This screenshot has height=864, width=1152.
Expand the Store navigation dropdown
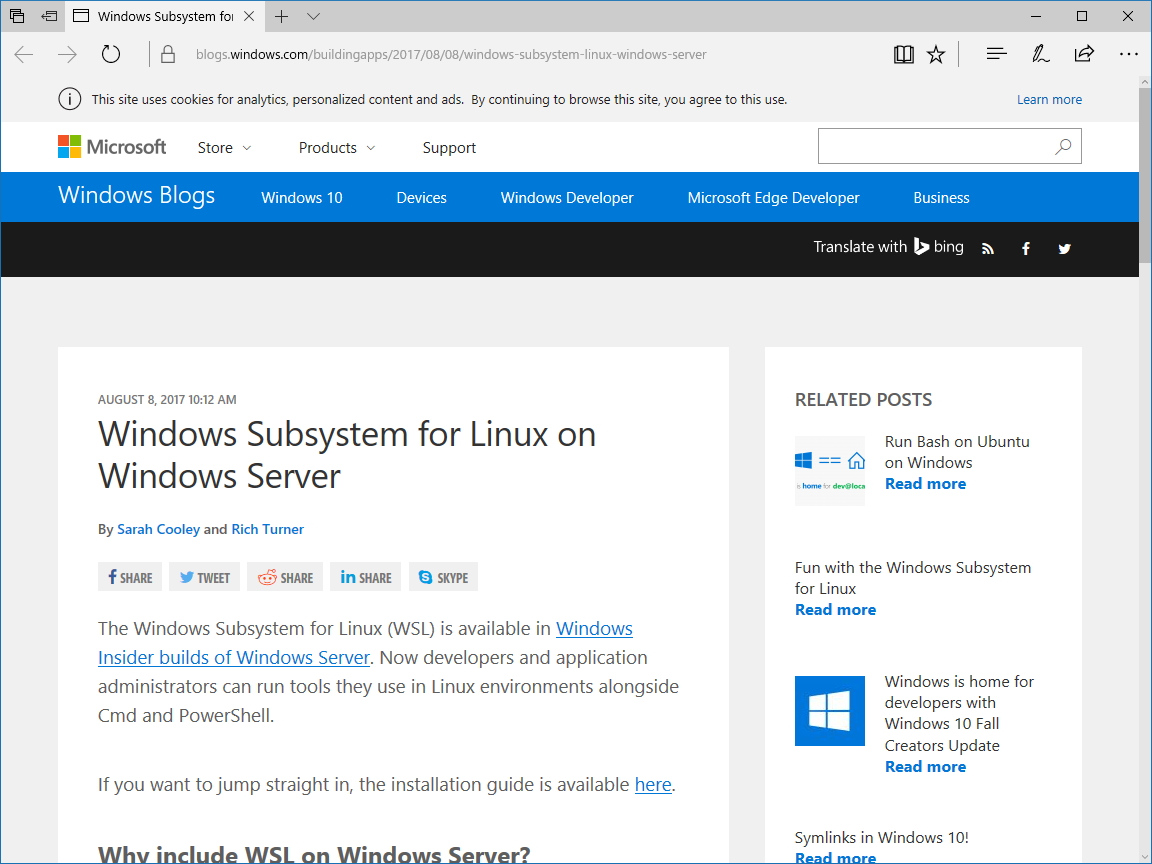click(x=224, y=147)
